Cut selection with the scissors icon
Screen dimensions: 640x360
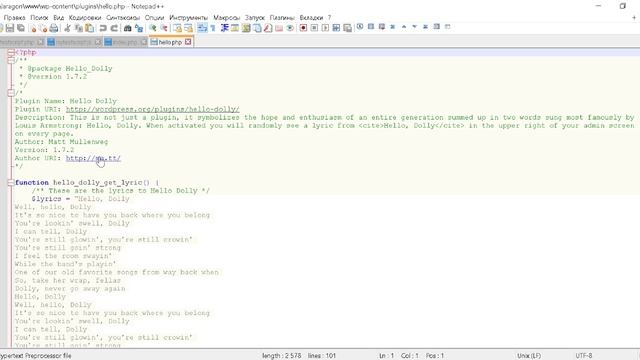pyautogui.click(x=68, y=28)
